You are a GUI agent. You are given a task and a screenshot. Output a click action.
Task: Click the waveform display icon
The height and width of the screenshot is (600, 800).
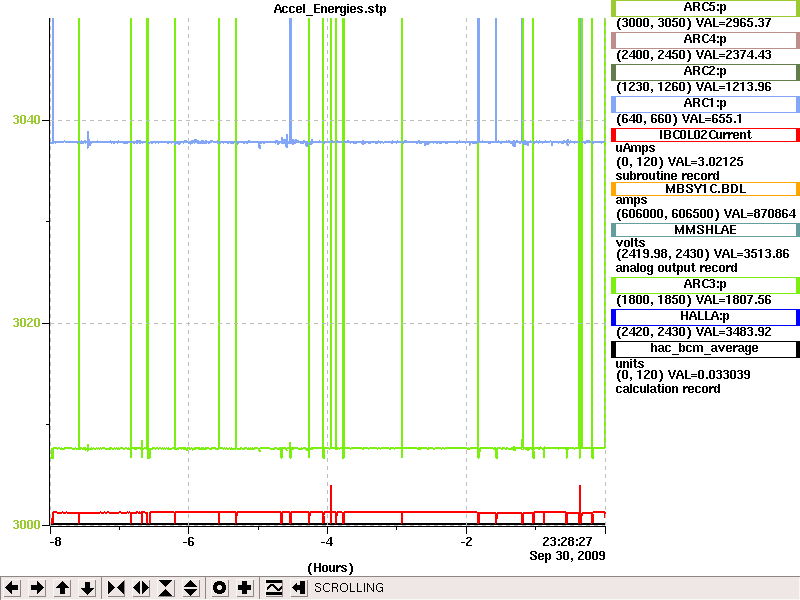(x=274, y=588)
